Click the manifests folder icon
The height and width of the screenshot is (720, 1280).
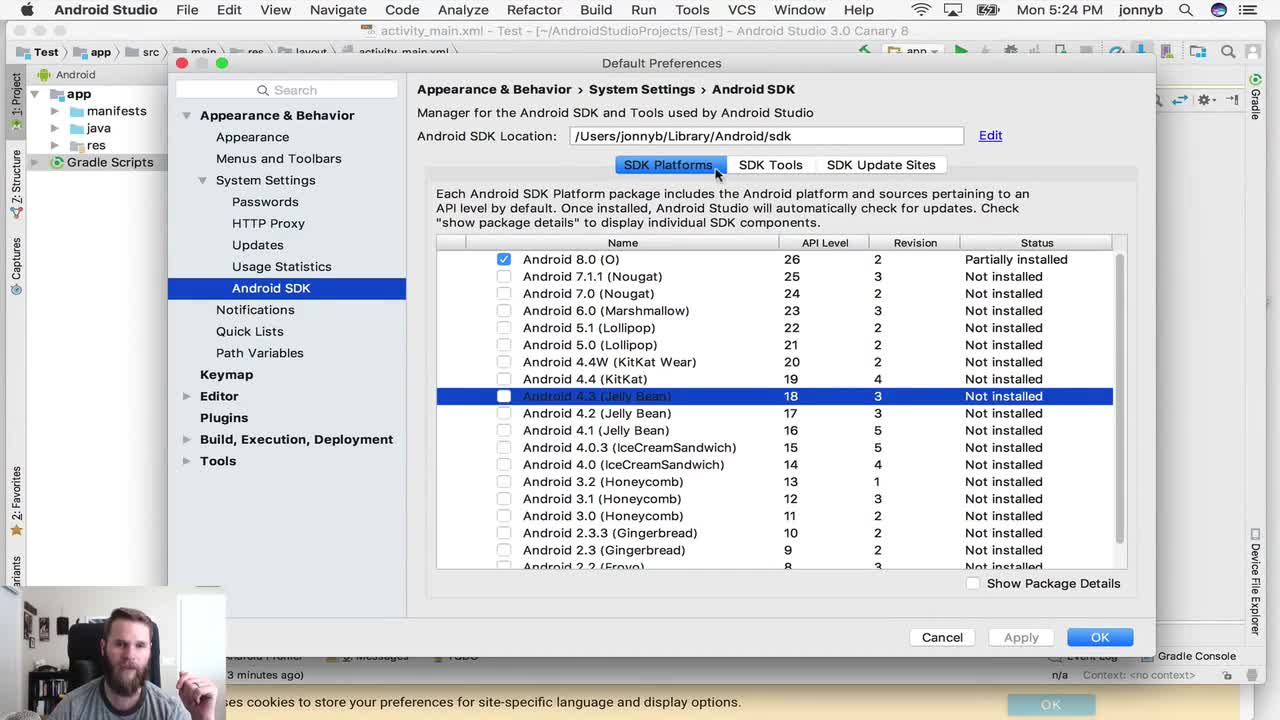[77, 111]
